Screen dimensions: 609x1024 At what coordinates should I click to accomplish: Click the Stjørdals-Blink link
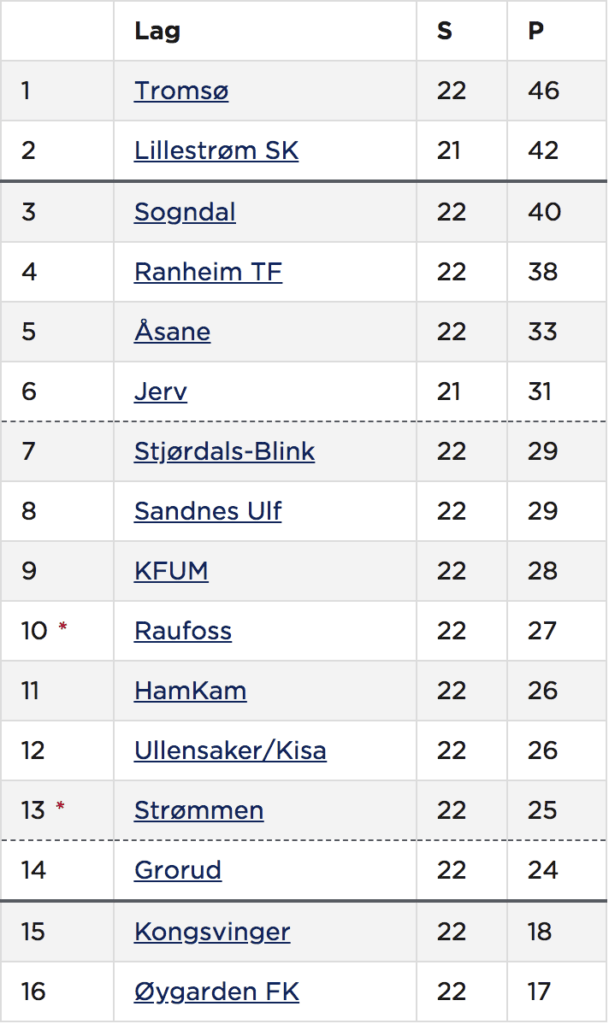pos(225,451)
